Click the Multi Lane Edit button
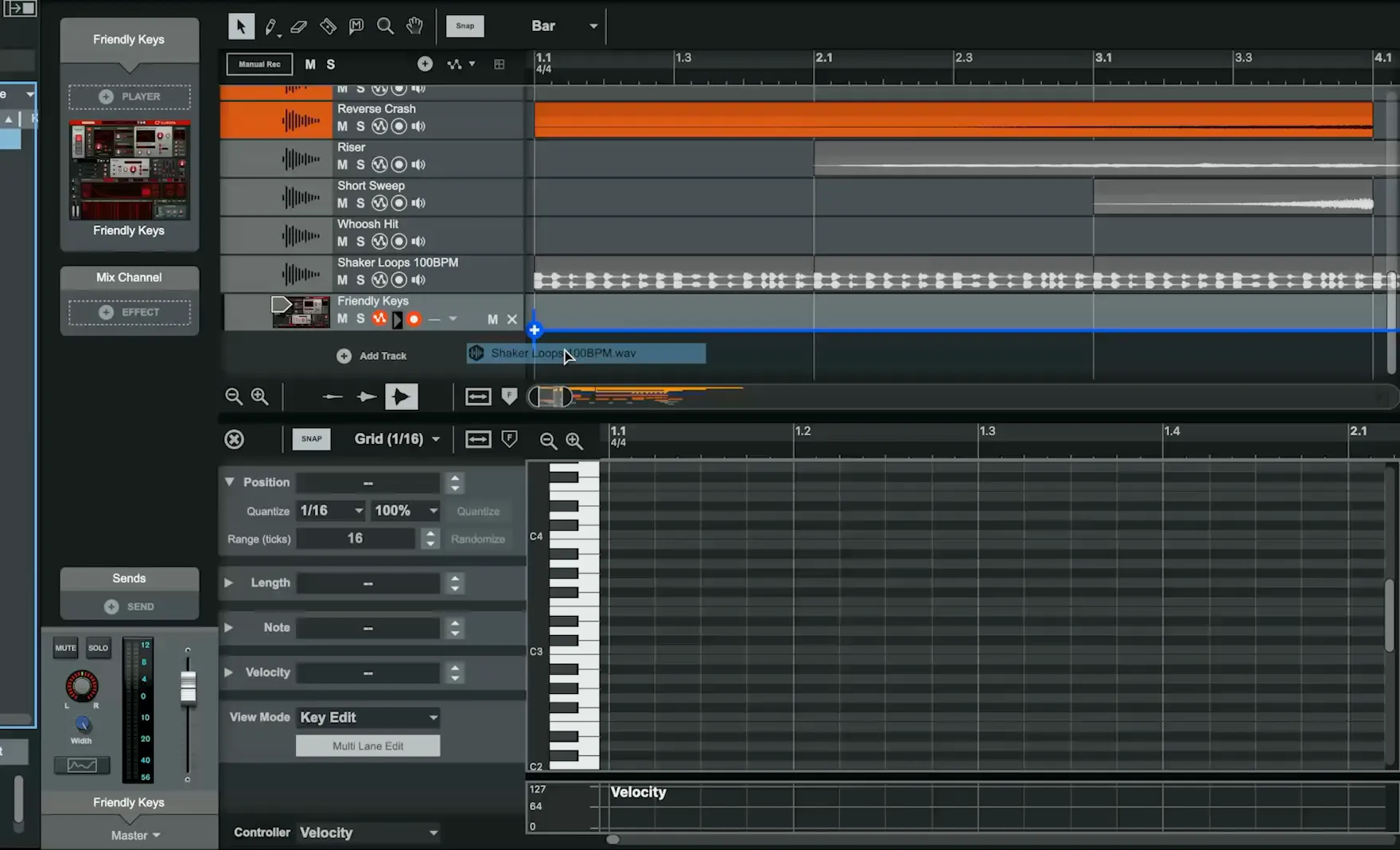Screen dimensions: 1400x850 tap(367, 746)
